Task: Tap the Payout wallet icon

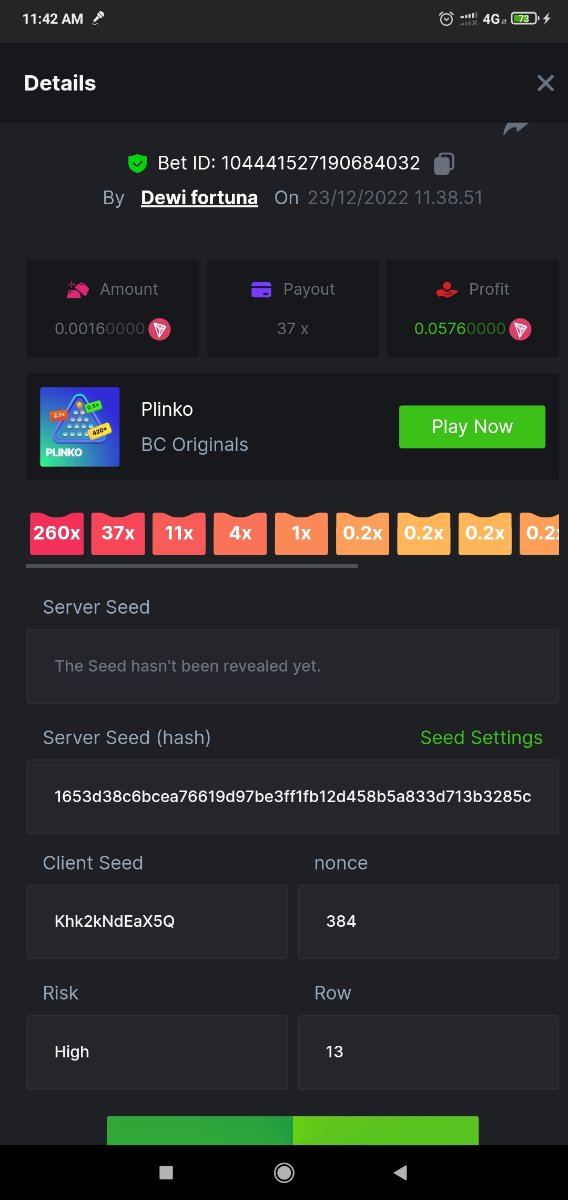Action: 262,290
